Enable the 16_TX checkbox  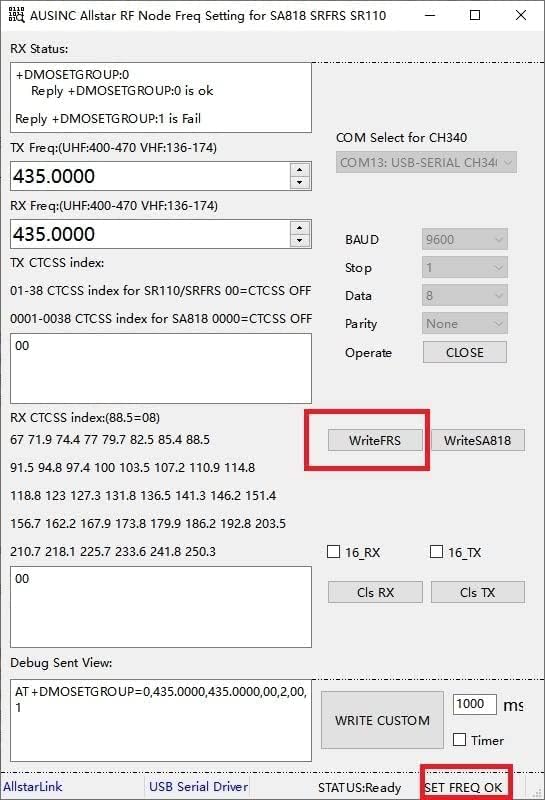[x=436, y=552]
